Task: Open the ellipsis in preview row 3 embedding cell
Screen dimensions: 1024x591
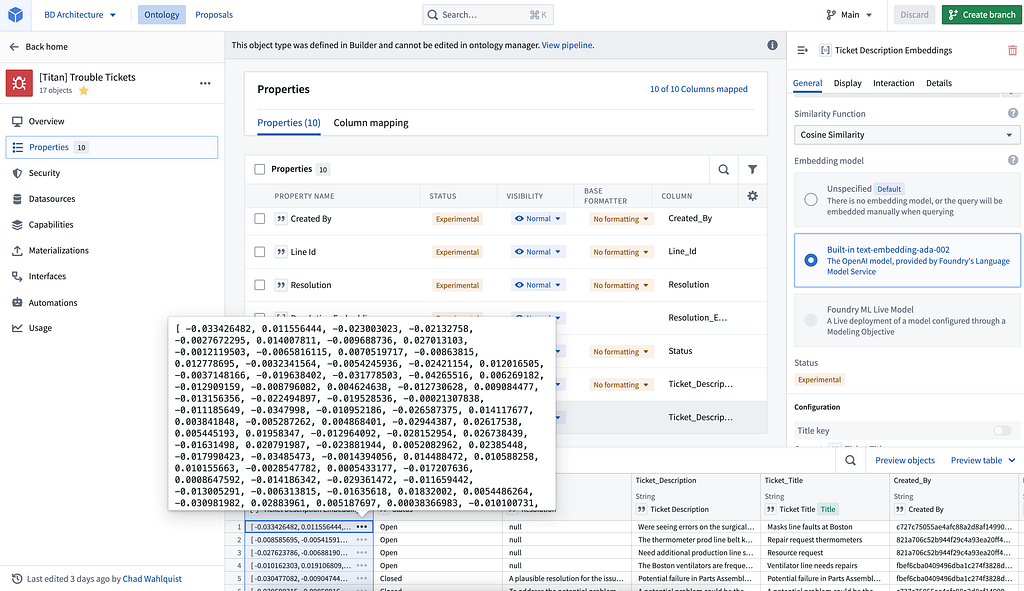Action: [x=362, y=552]
